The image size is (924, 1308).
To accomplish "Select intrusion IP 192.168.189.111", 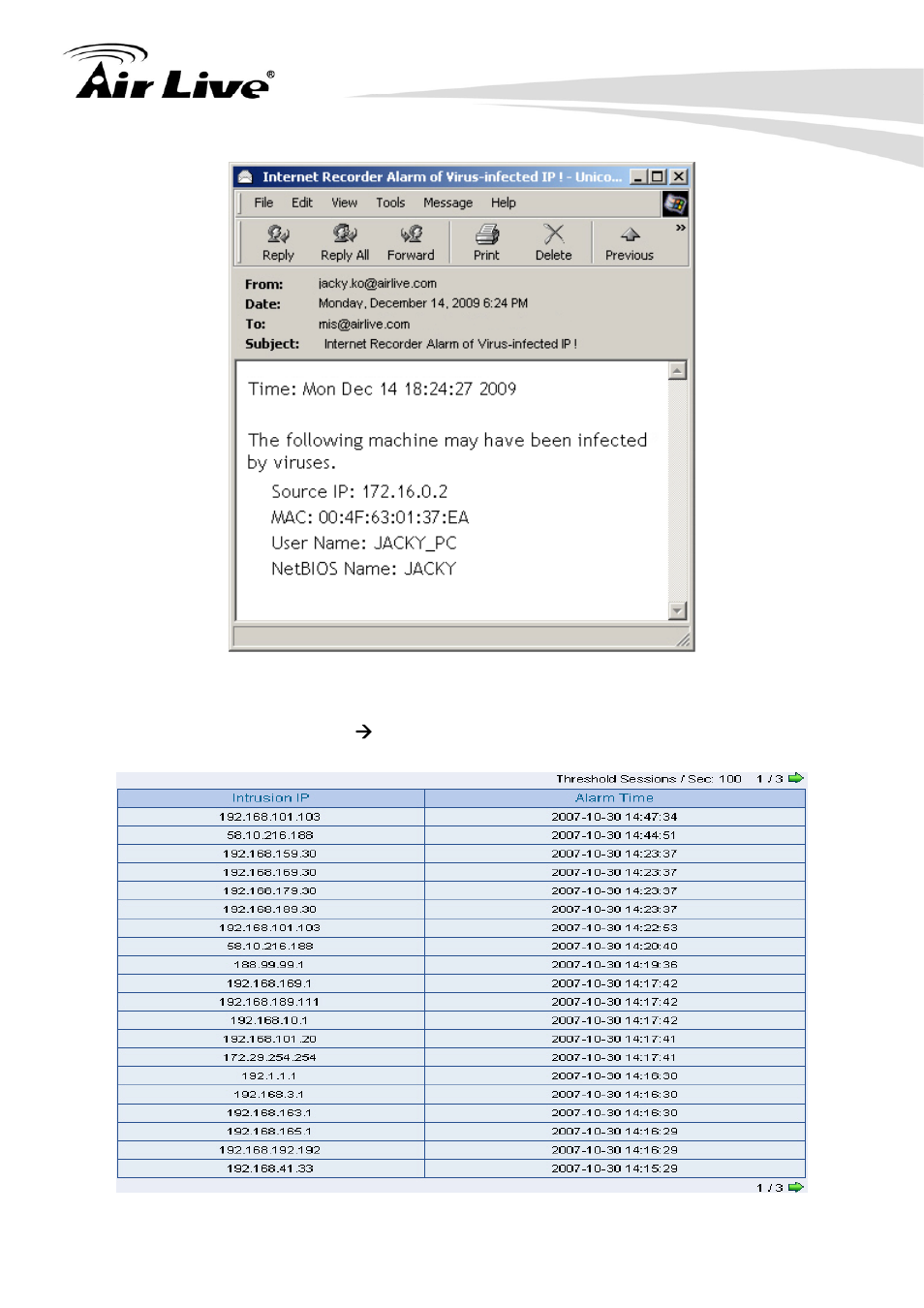I will tap(270, 1002).
